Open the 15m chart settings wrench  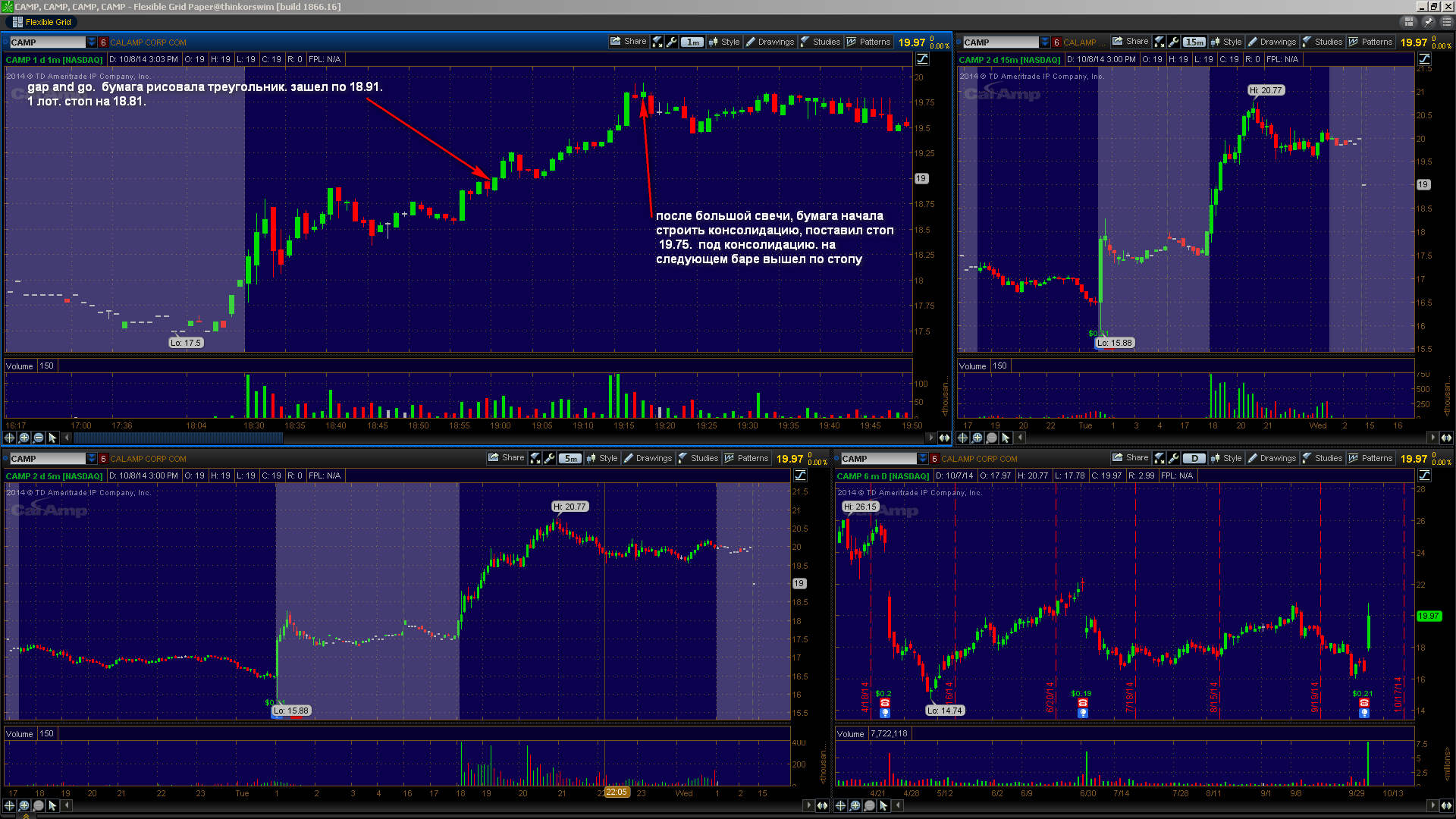tap(1174, 42)
